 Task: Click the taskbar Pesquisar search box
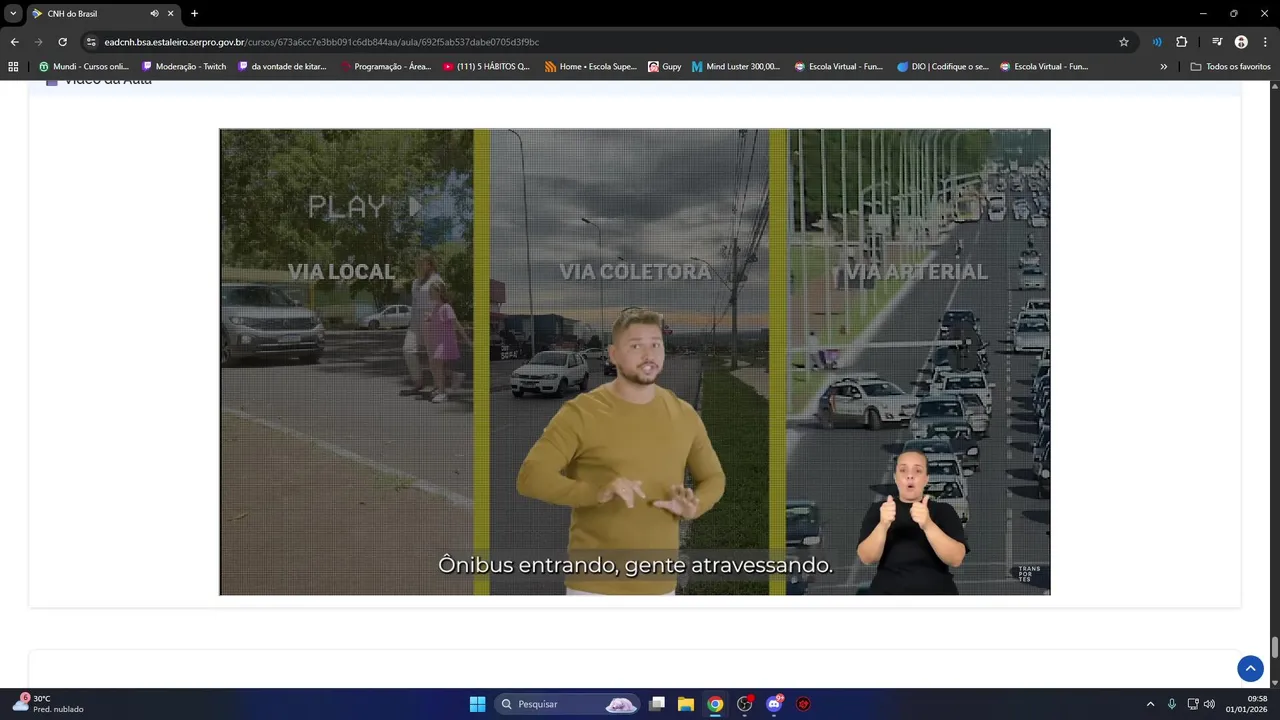567,704
